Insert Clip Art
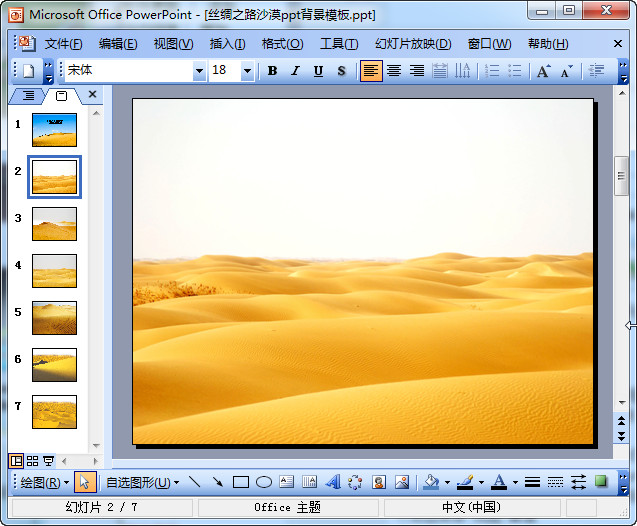Screen dimensions: 637x526 [379, 483]
